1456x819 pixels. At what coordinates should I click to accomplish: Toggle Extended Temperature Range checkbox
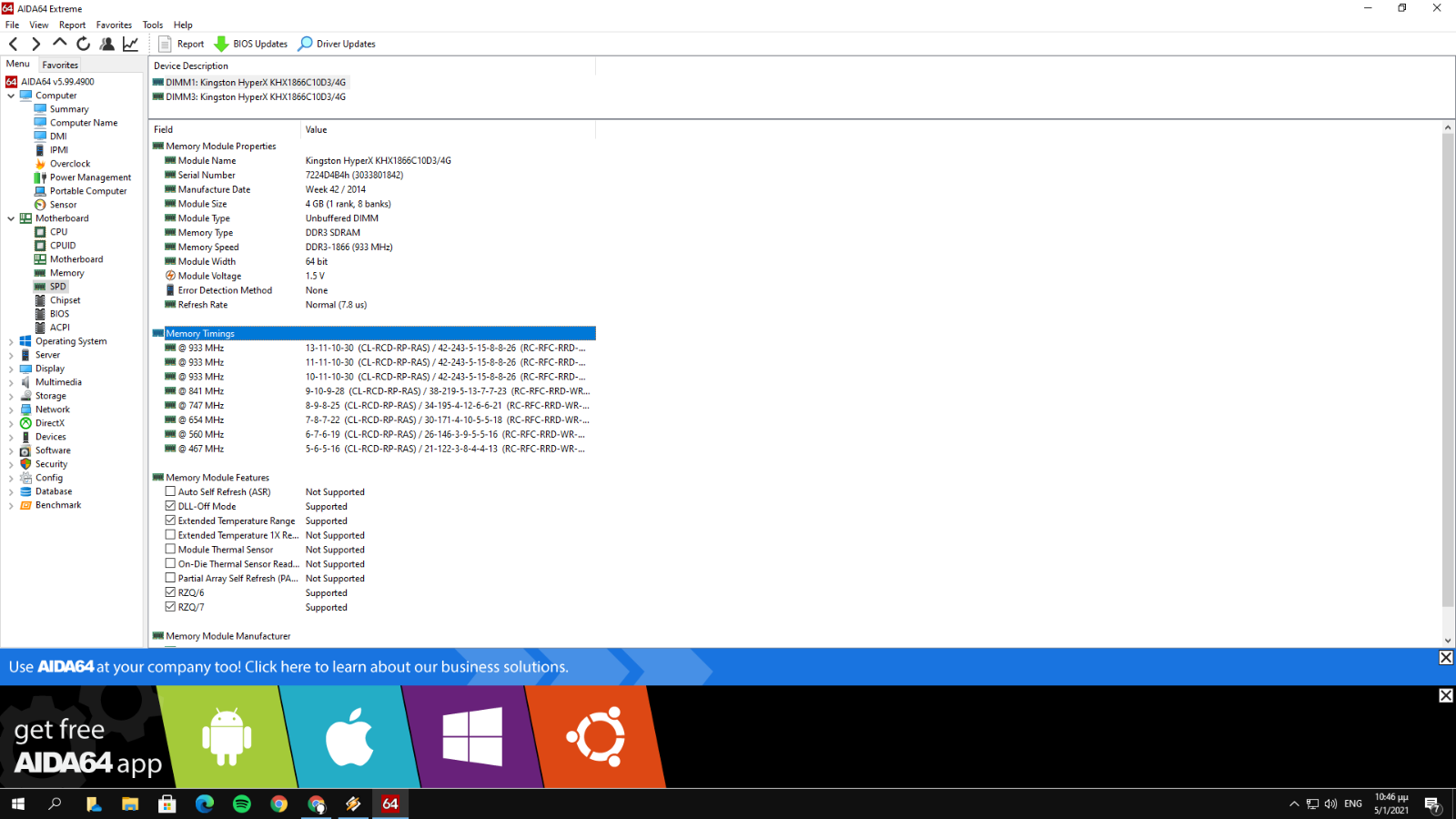coord(170,521)
